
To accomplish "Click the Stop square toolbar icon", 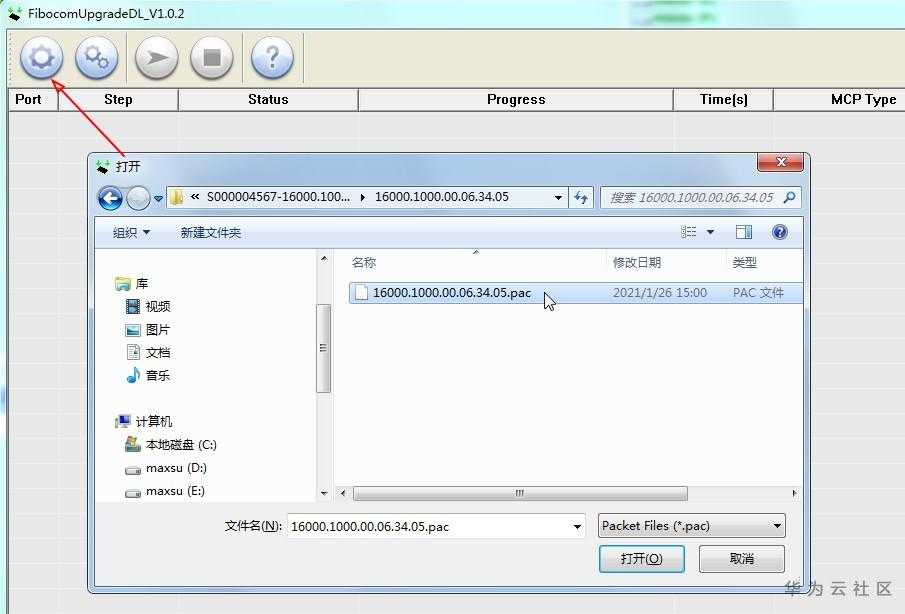I will (212, 57).
